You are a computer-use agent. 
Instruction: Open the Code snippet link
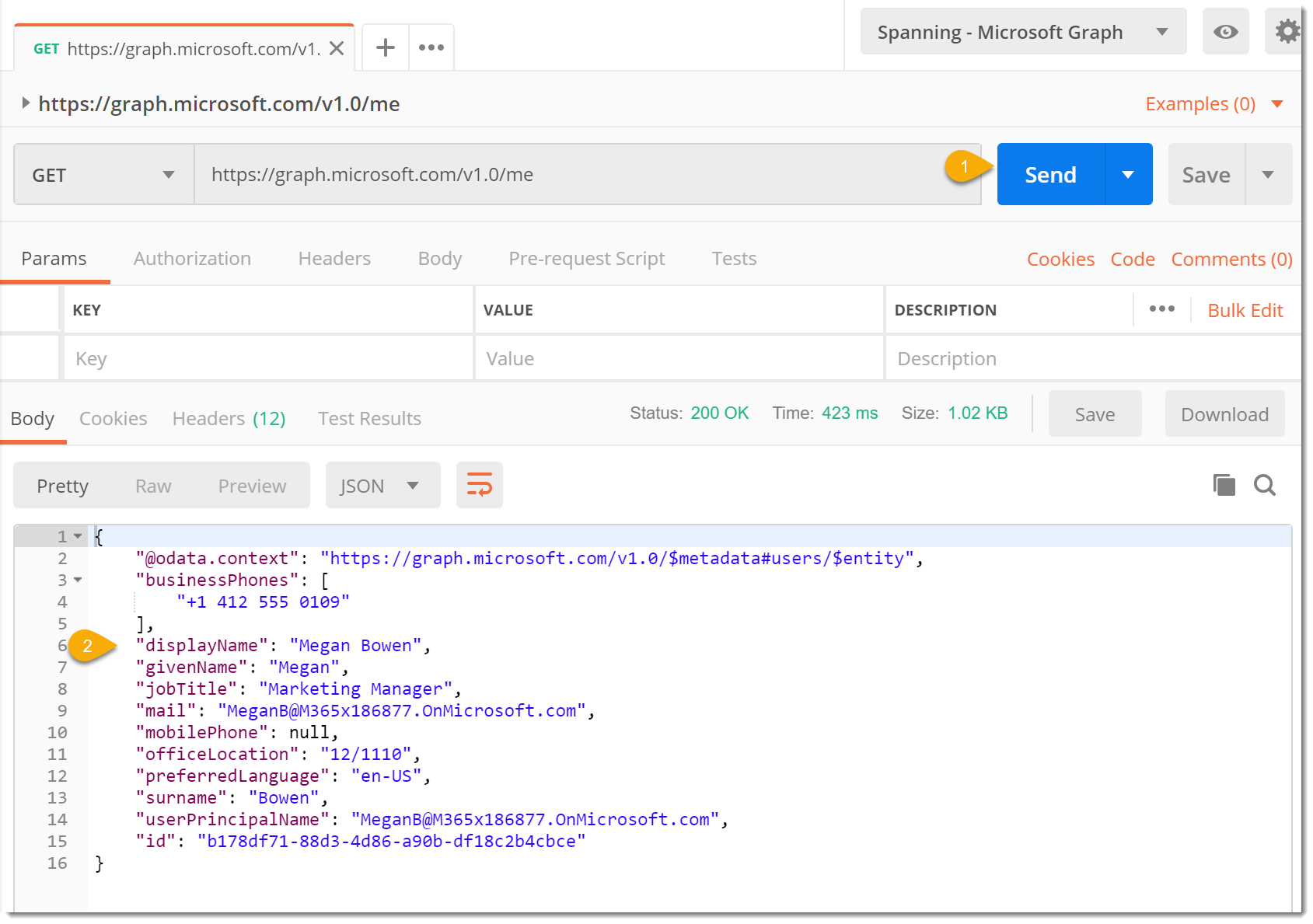point(1133,260)
